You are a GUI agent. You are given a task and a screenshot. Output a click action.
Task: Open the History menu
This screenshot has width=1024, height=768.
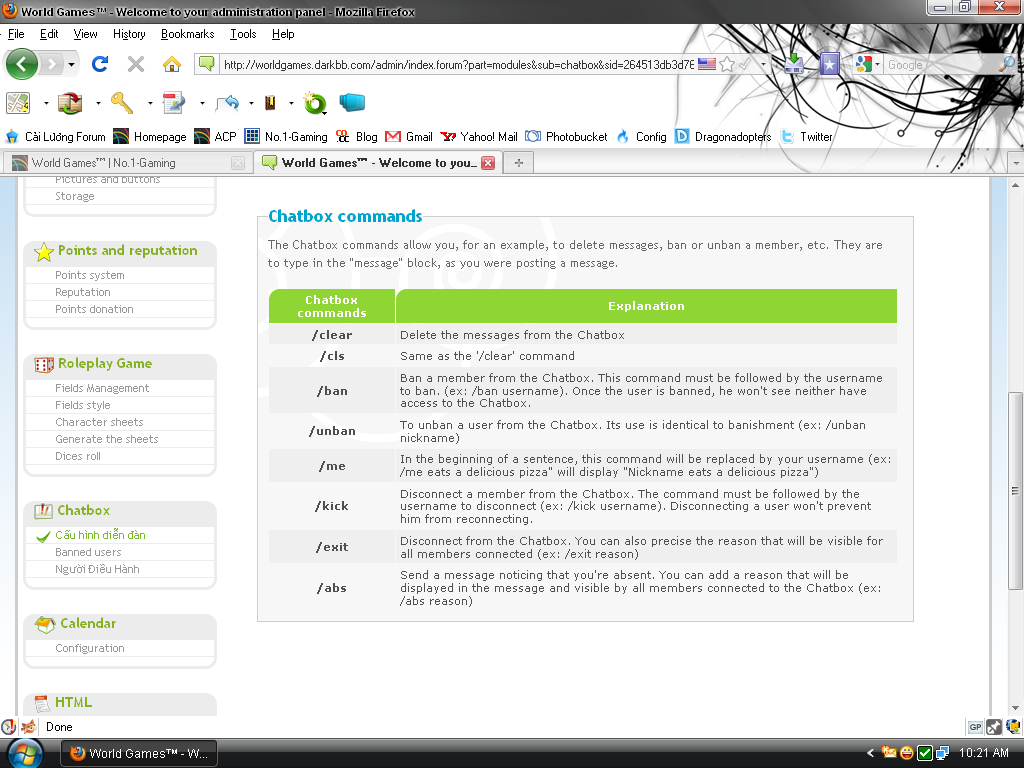coord(129,34)
